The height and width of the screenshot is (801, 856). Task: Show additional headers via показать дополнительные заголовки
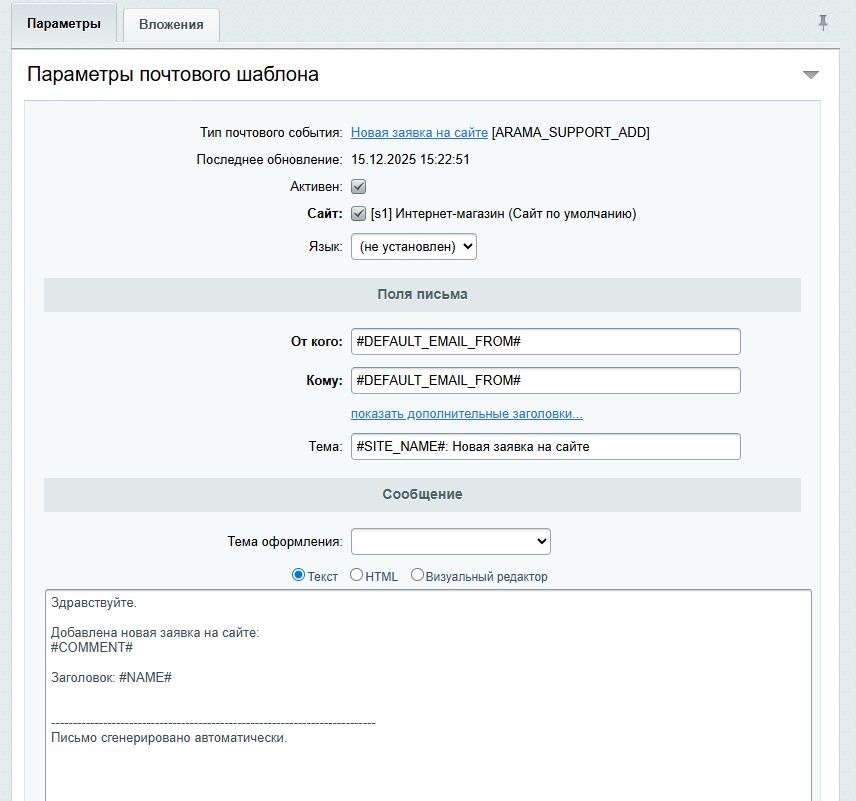pyautogui.click(x=466, y=413)
